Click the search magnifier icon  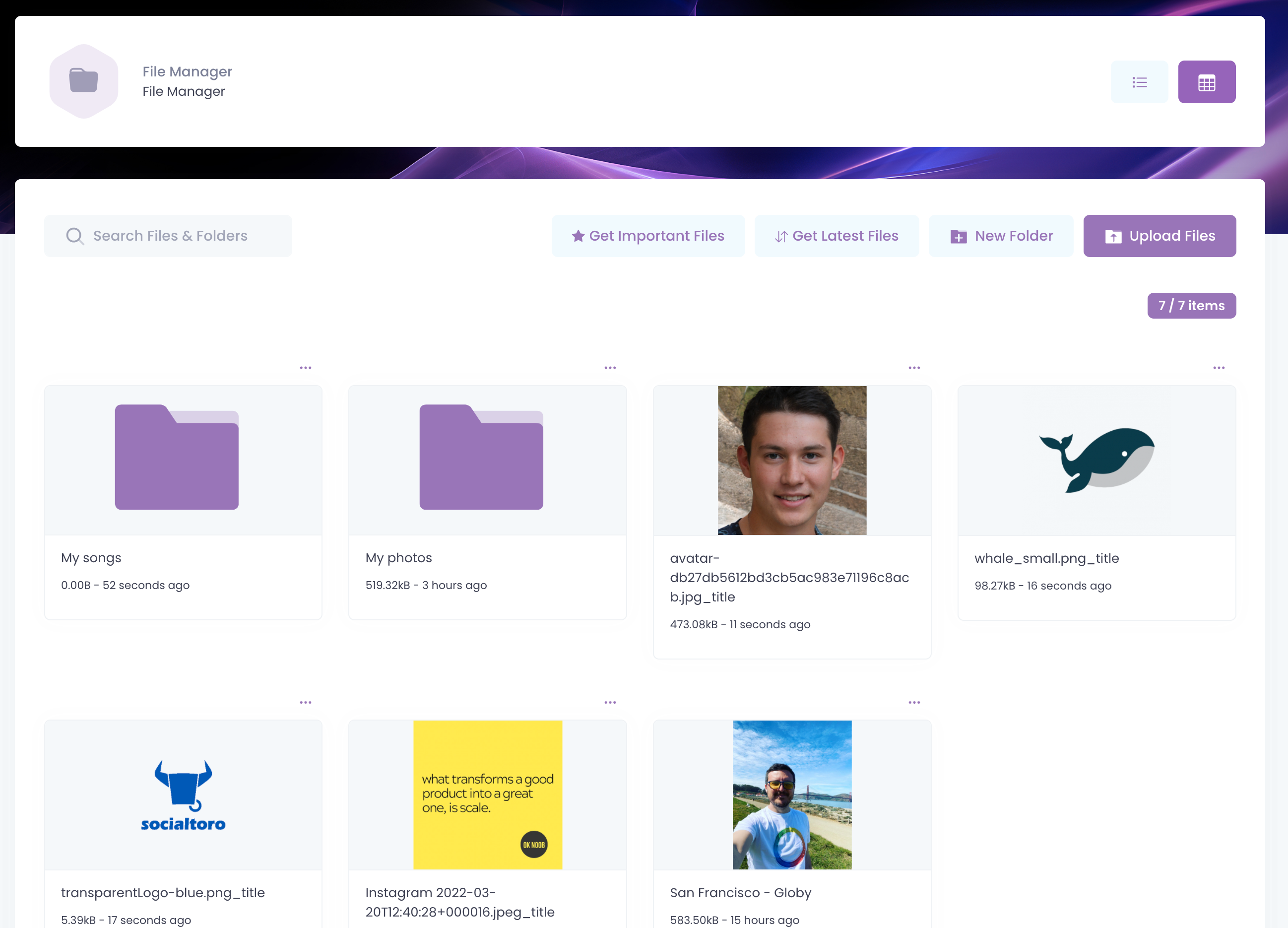coord(74,236)
